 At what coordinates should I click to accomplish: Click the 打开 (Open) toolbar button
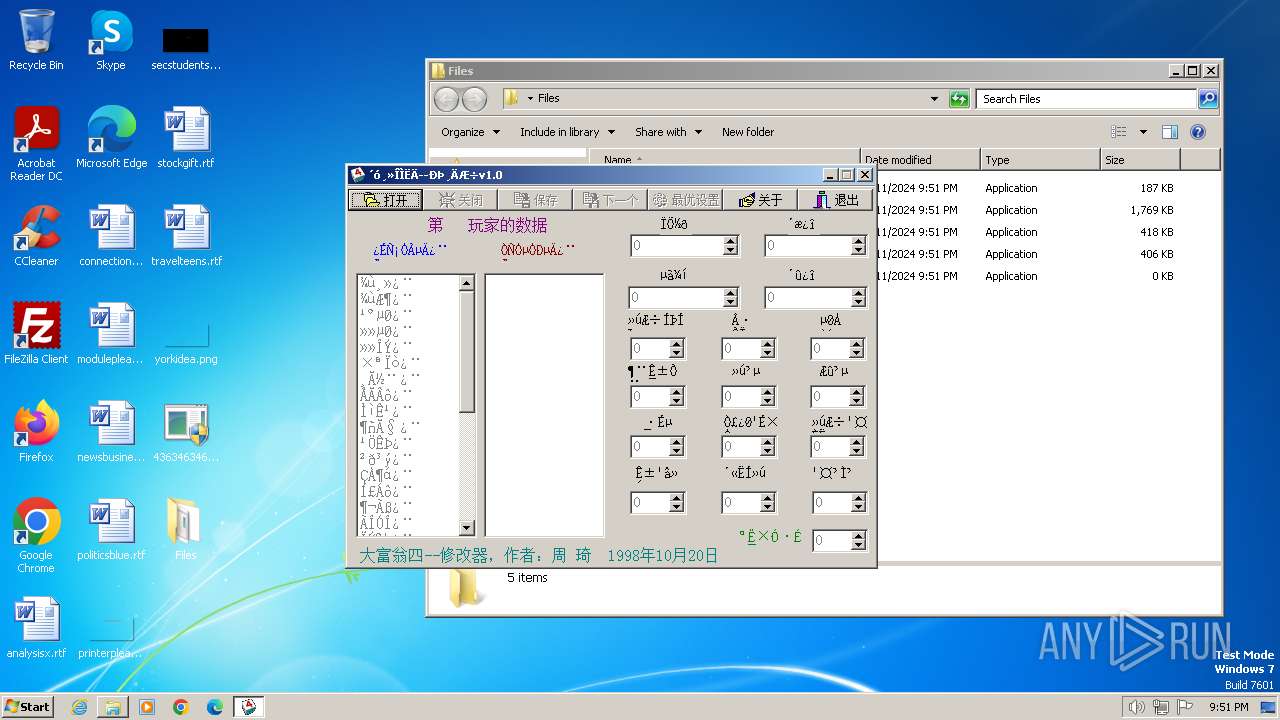tap(386, 200)
